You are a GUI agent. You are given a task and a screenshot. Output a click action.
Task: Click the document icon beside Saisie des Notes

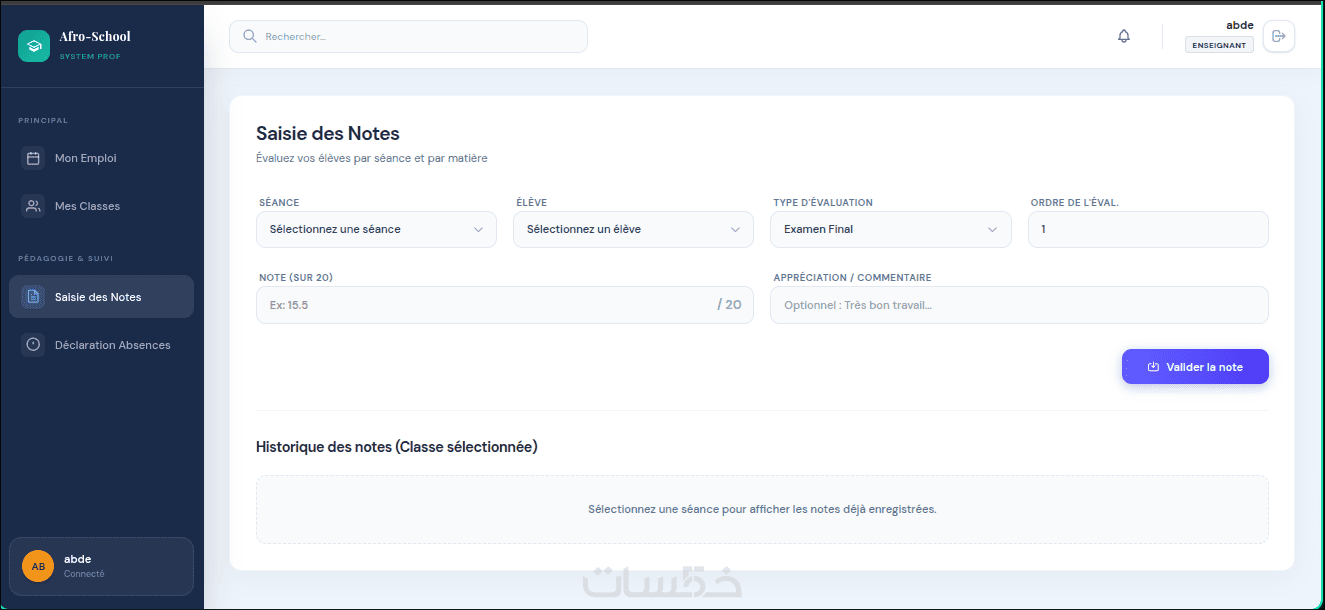[33, 297]
